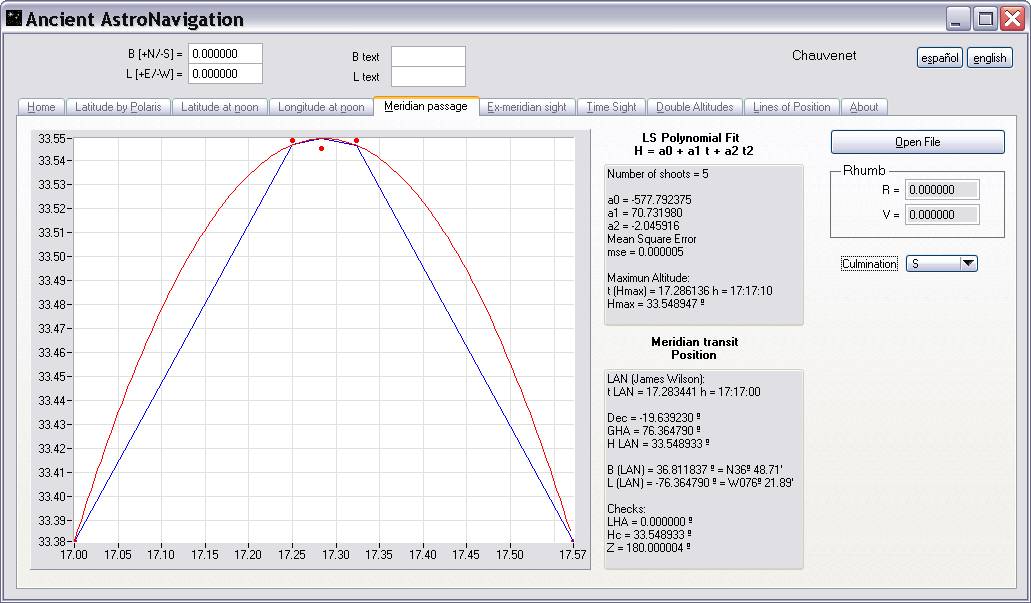
Task: Click the app icon in title bar
Action: 13,18
